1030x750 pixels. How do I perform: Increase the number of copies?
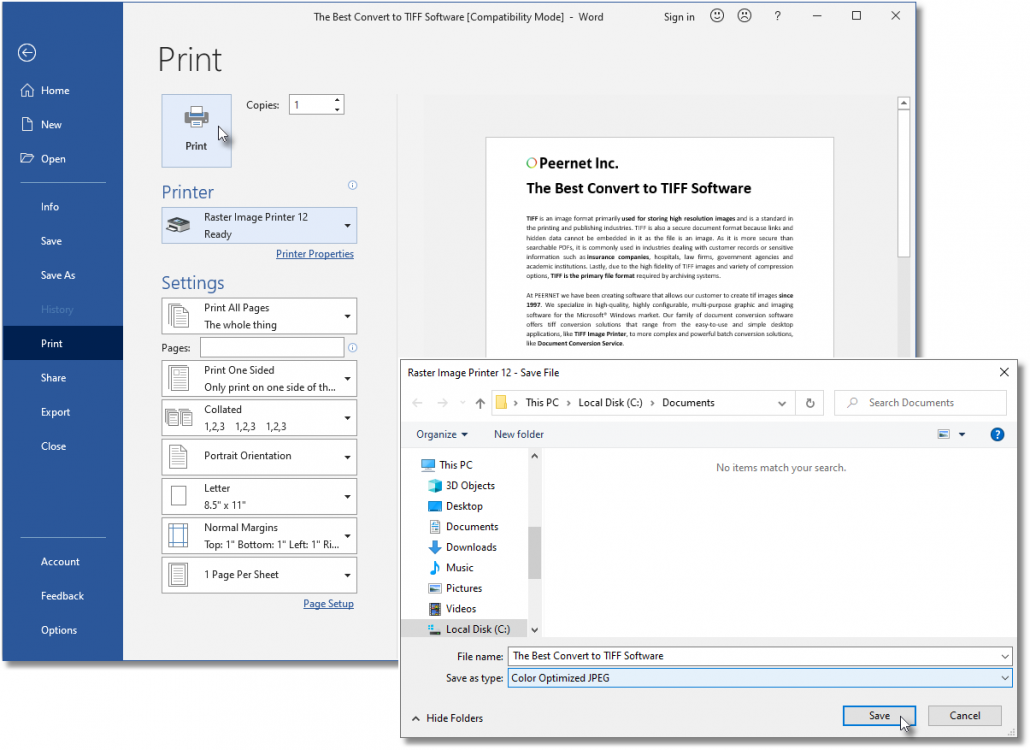[337, 100]
